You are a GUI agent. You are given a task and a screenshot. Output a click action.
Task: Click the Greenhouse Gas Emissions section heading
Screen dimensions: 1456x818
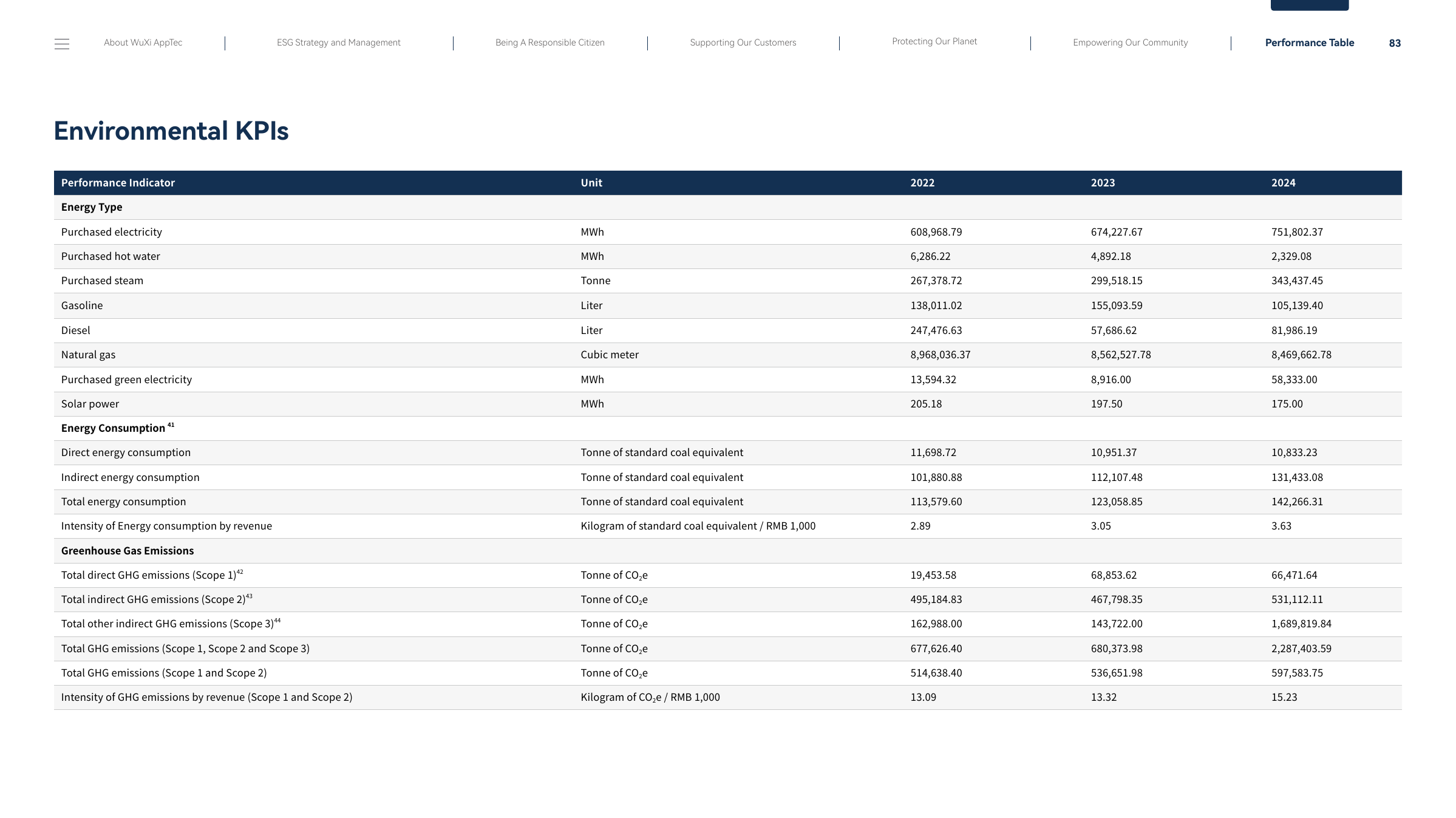coord(128,551)
